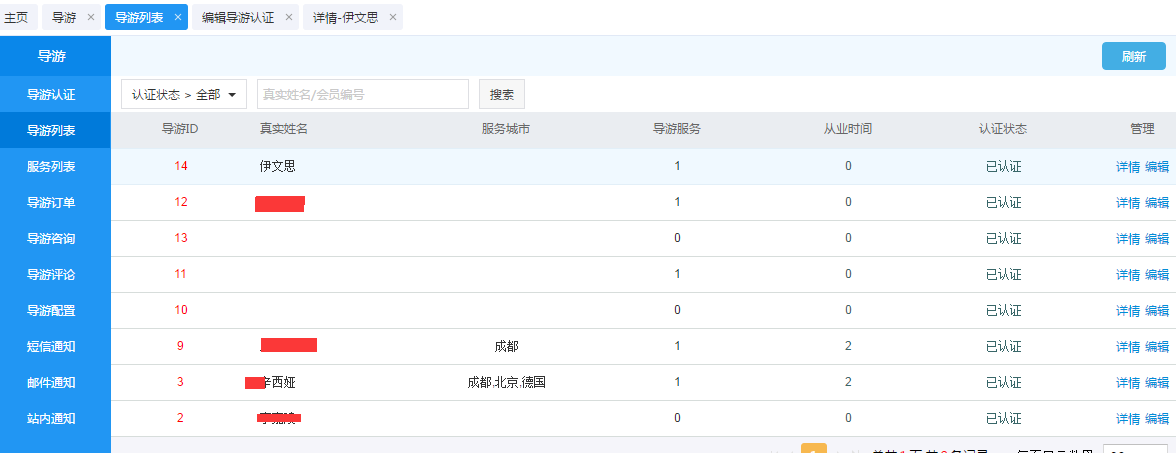1176x453 pixels.
Task: Open the 认证状态 filter dropdown
Action: (184, 95)
